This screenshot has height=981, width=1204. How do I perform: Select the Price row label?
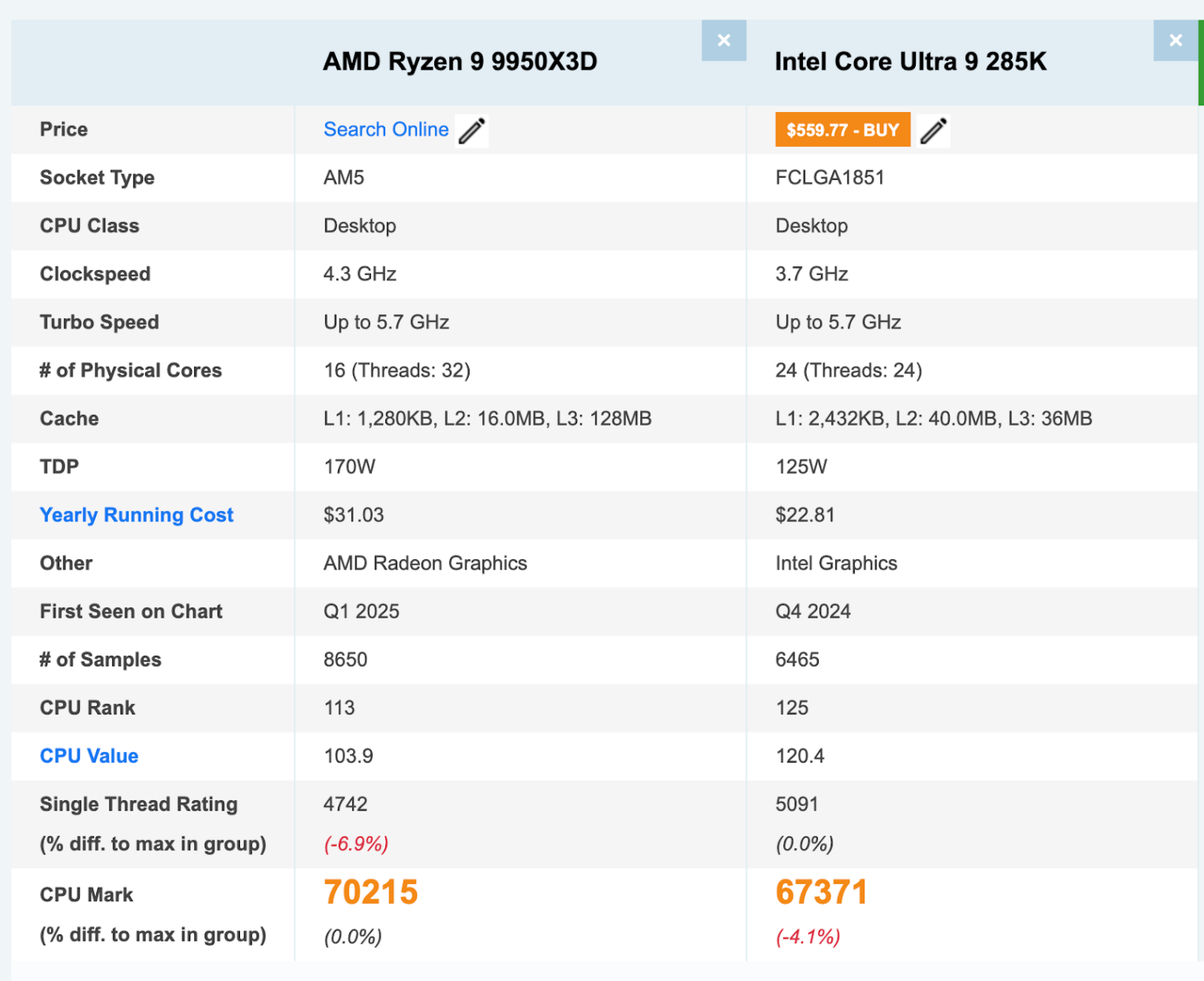63,130
